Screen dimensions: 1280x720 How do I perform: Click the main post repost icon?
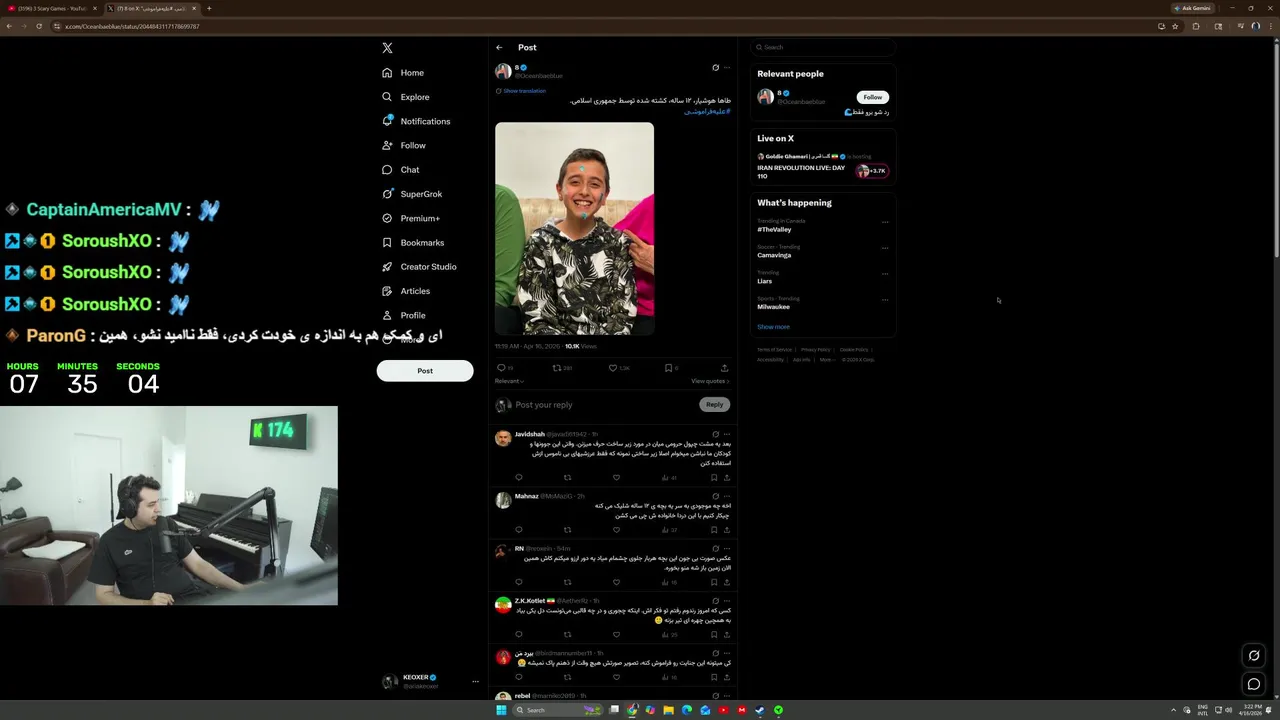tap(557, 368)
